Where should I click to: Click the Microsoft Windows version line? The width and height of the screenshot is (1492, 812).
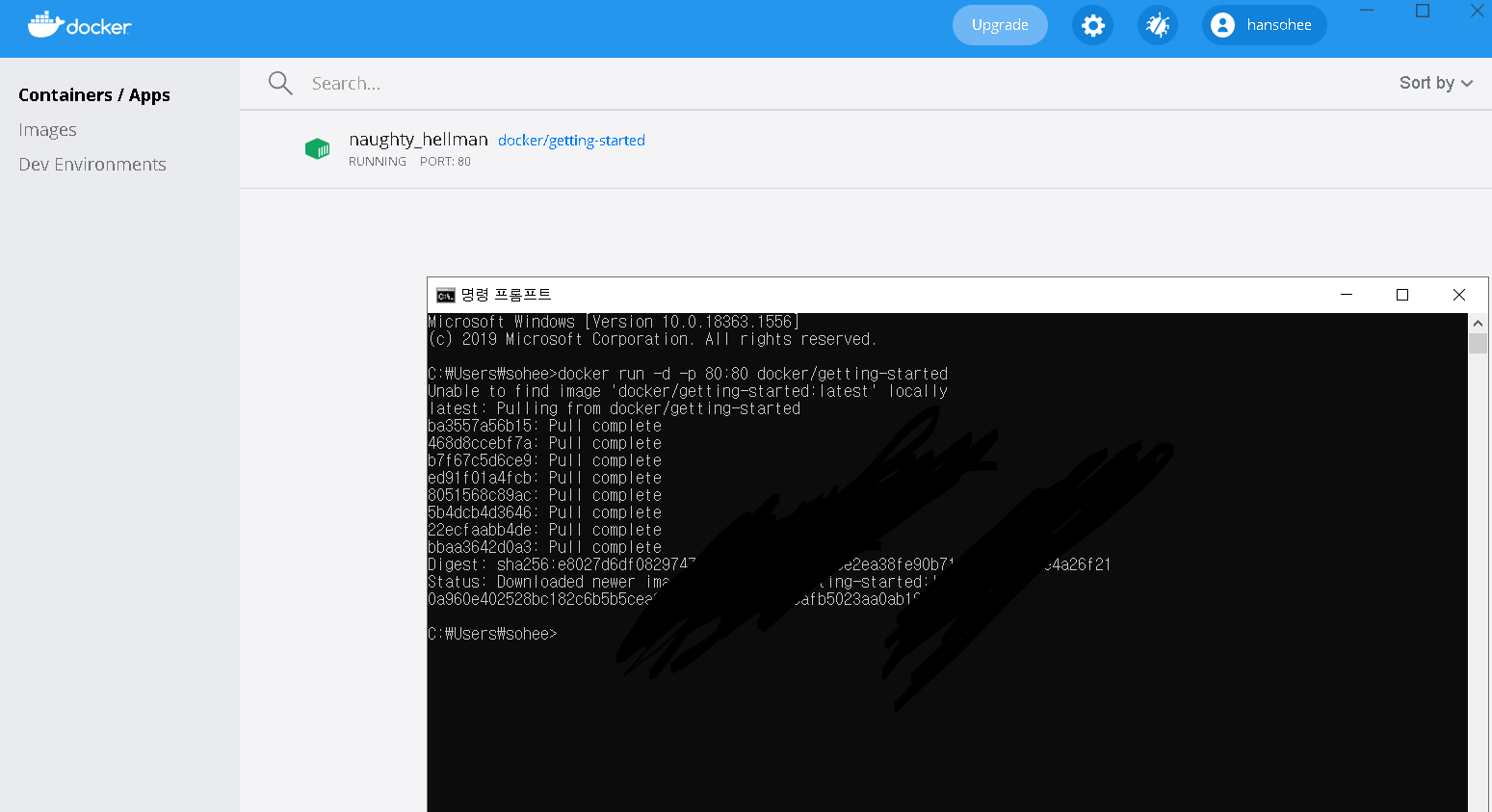coord(614,322)
